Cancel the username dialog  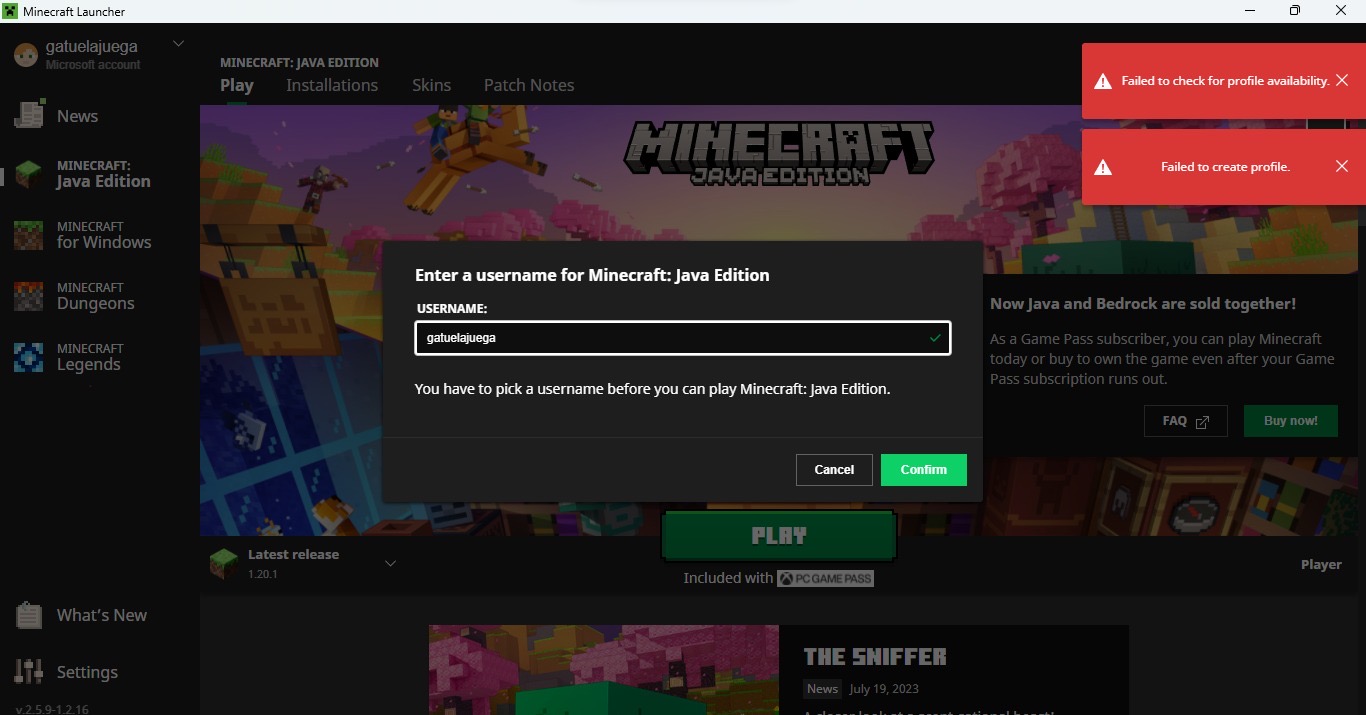[834, 470]
